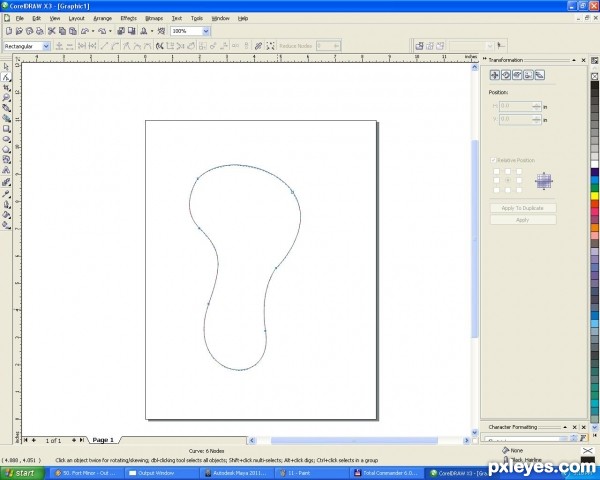Image resolution: width=600 pixels, height=480 pixels.
Task: Open Scale and Mirror tab in Transformation docker
Action: click(517, 75)
